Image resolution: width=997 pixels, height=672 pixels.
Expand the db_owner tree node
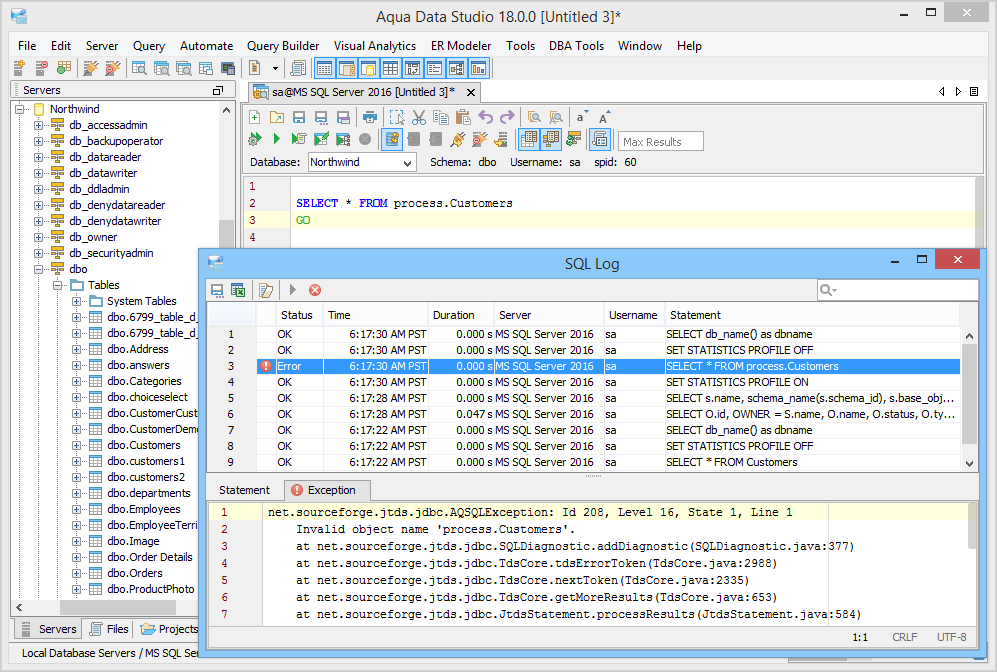tap(39, 237)
